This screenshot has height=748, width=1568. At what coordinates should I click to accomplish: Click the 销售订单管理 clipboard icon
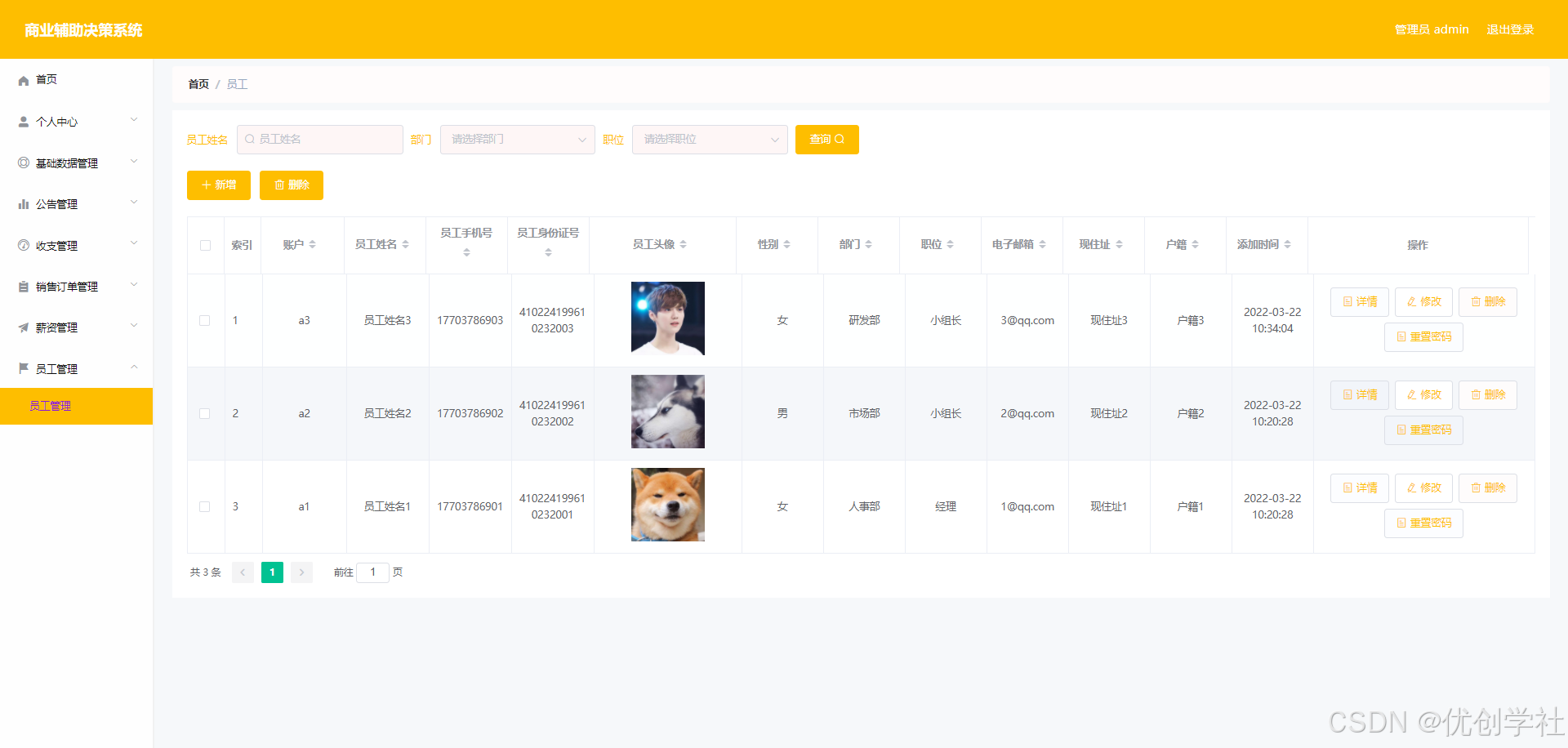(x=24, y=287)
